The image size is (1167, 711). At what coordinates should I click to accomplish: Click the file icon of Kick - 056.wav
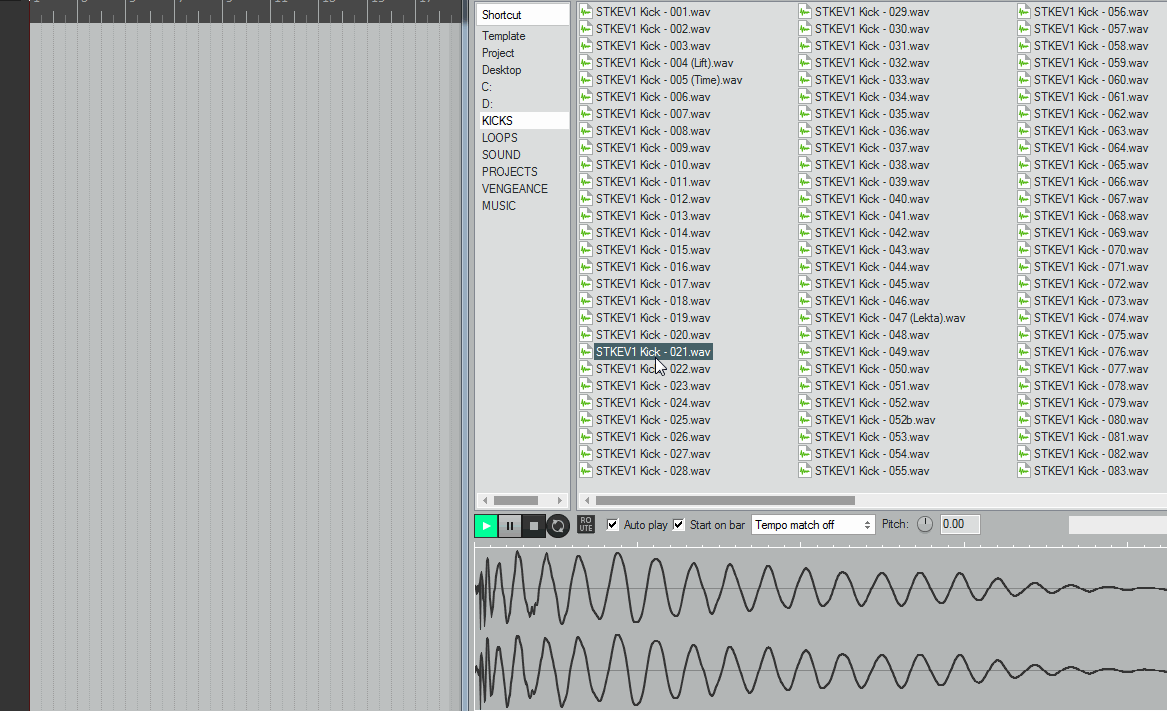[1024, 12]
